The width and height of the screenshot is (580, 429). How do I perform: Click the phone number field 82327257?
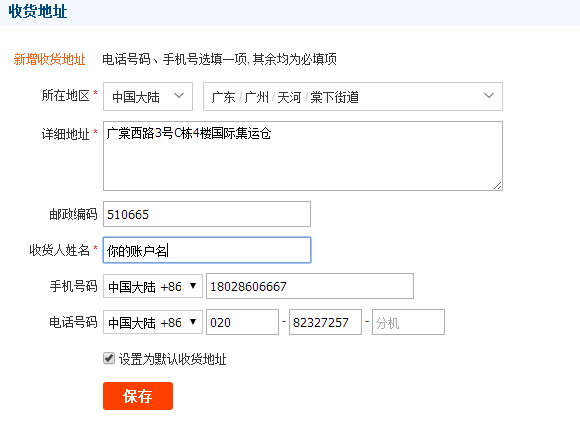[x=325, y=322]
